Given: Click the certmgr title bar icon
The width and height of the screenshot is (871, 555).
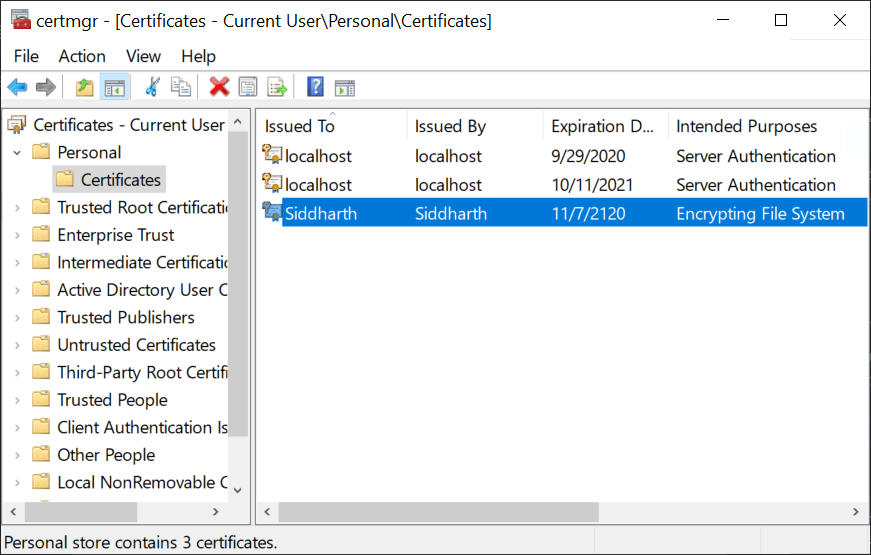Looking at the screenshot, I should (x=21, y=20).
